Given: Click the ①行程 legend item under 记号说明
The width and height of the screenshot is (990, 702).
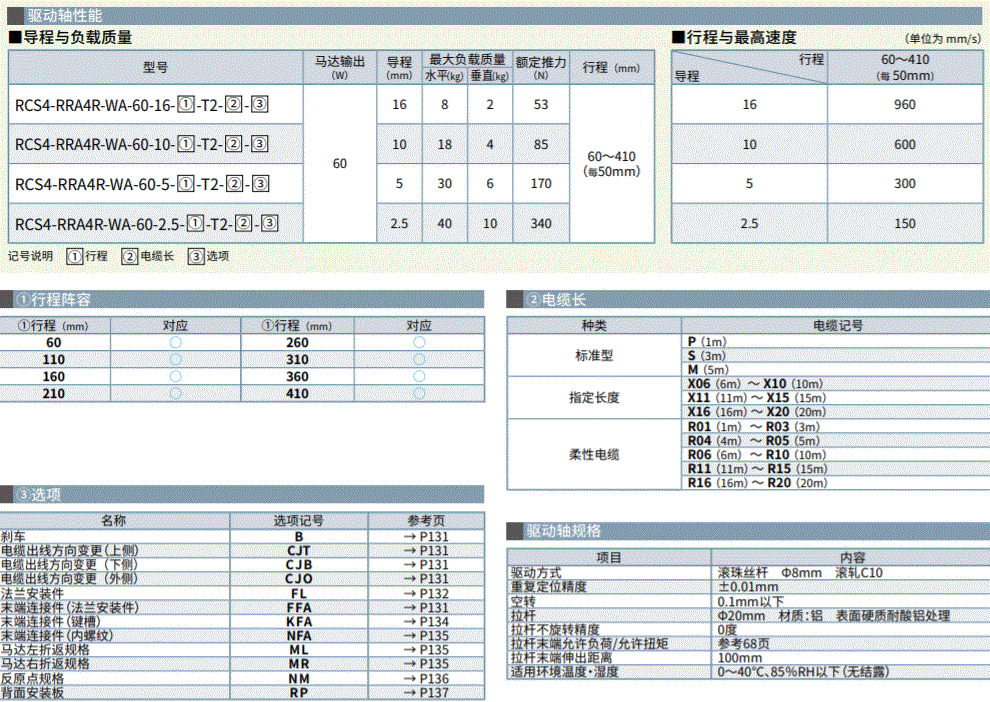Looking at the screenshot, I should pos(87,256).
